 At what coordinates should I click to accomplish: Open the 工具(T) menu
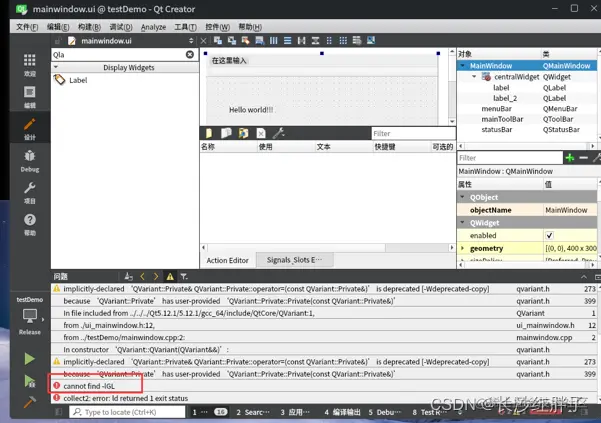pyautogui.click(x=186, y=27)
